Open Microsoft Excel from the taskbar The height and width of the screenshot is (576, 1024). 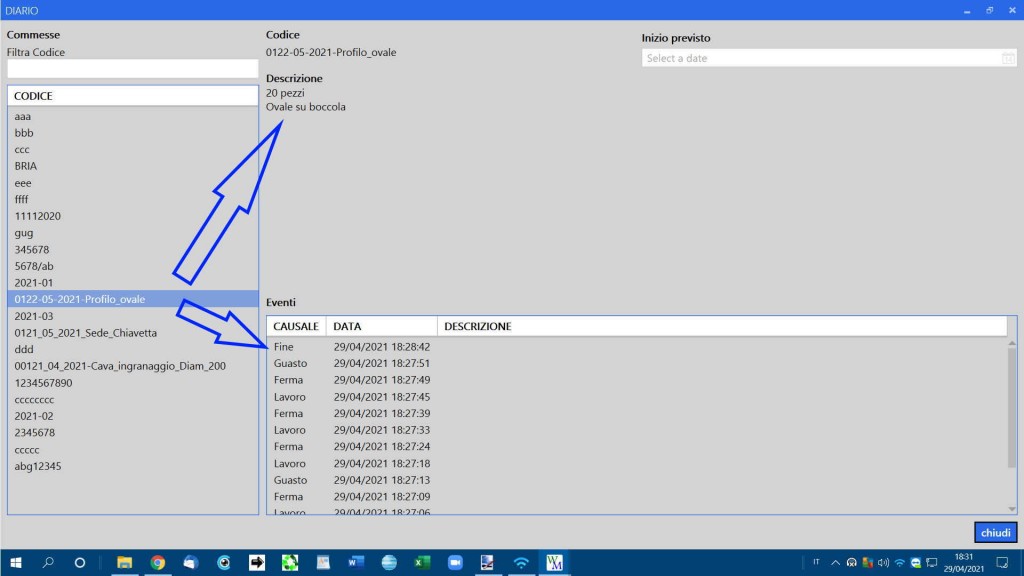click(422, 562)
